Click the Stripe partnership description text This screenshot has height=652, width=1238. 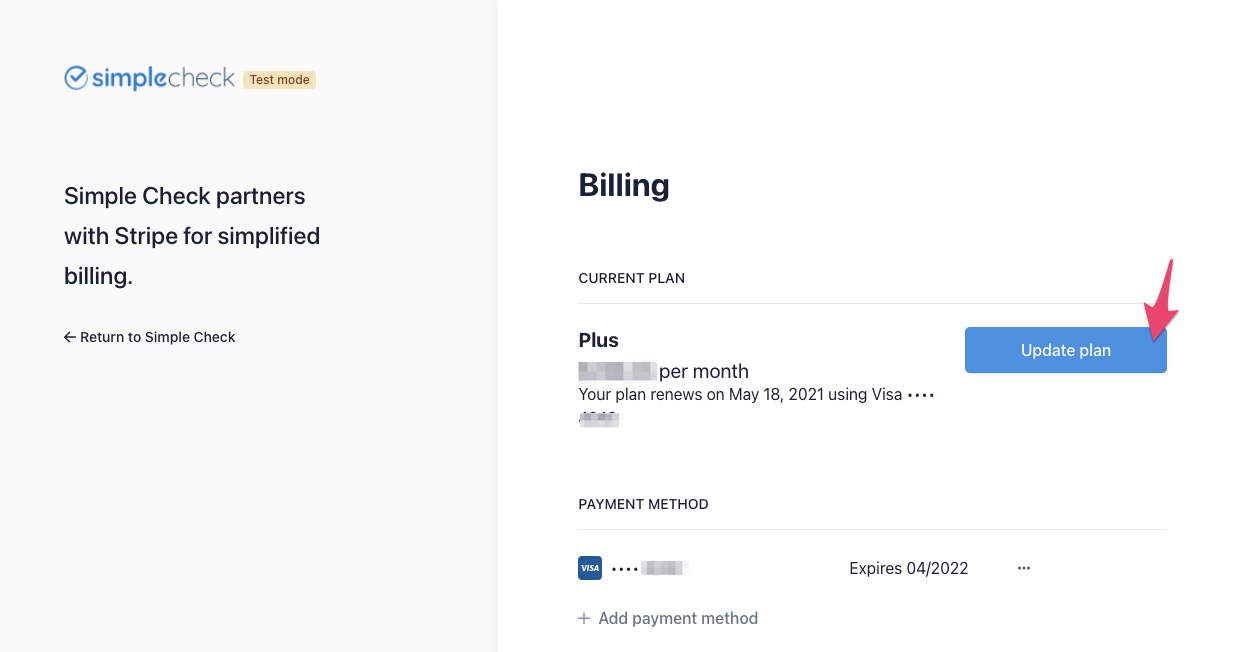pos(192,236)
